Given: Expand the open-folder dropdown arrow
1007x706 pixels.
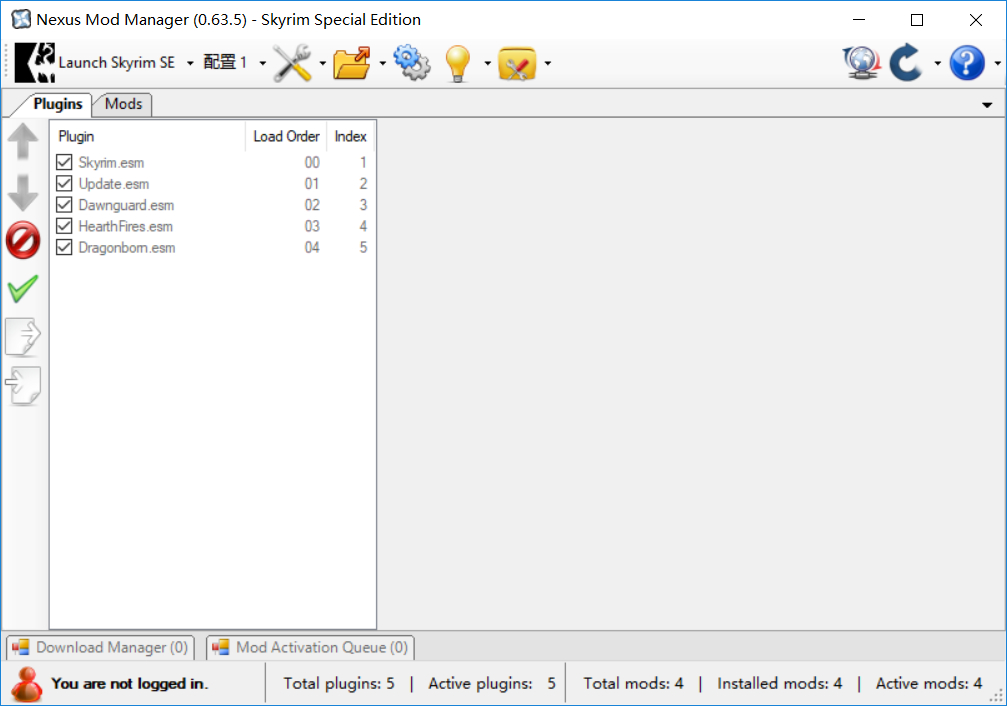Looking at the screenshot, I should point(383,63).
